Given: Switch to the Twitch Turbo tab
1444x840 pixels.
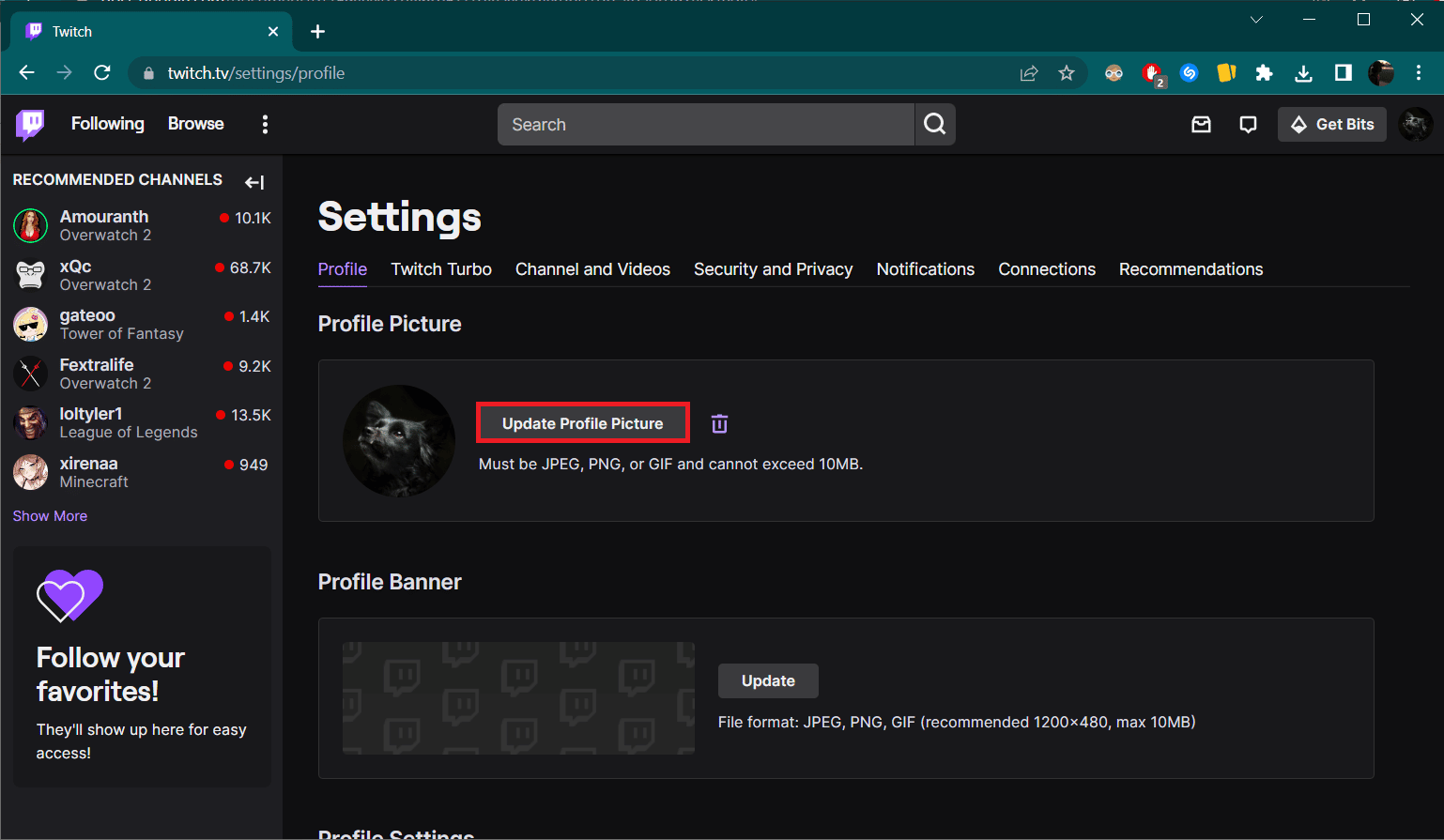Looking at the screenshot, I should click(441, 269).
